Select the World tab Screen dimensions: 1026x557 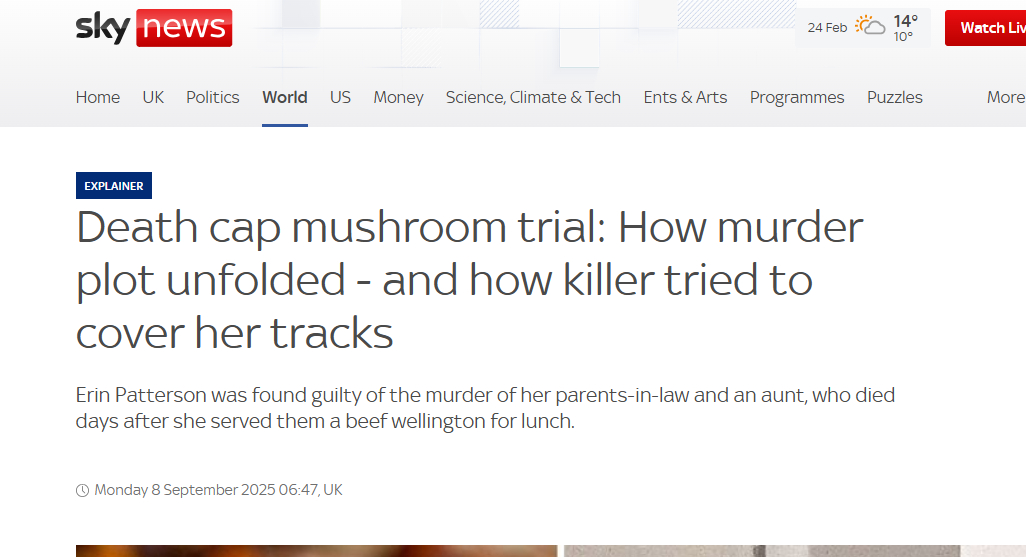pos(285,97)
